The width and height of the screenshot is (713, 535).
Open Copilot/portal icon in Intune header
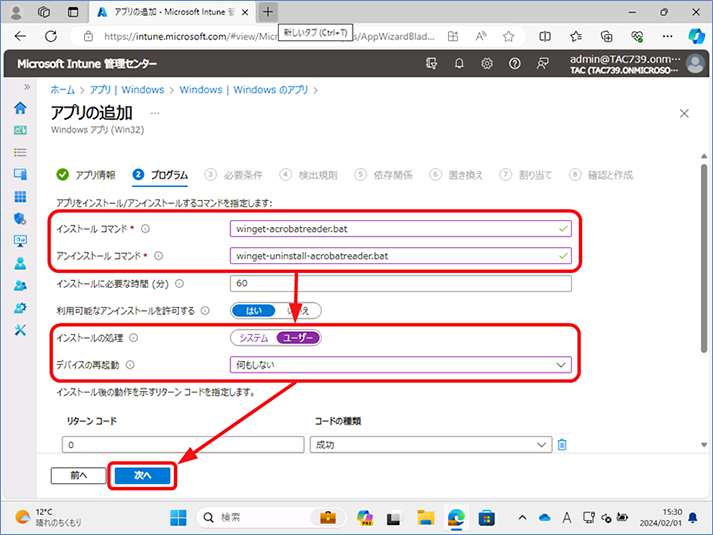431,64
